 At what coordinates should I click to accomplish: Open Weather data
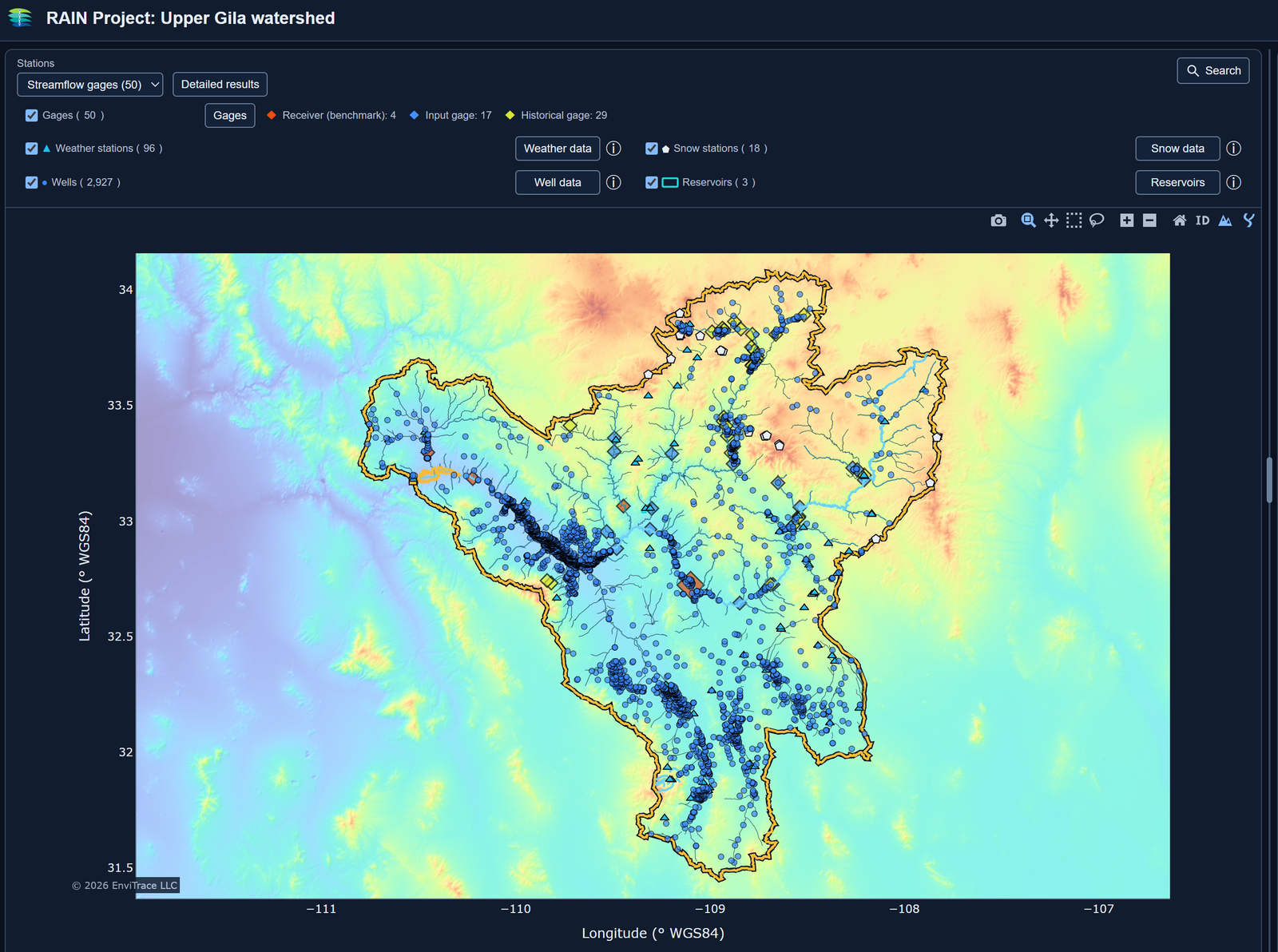(558, 149)
